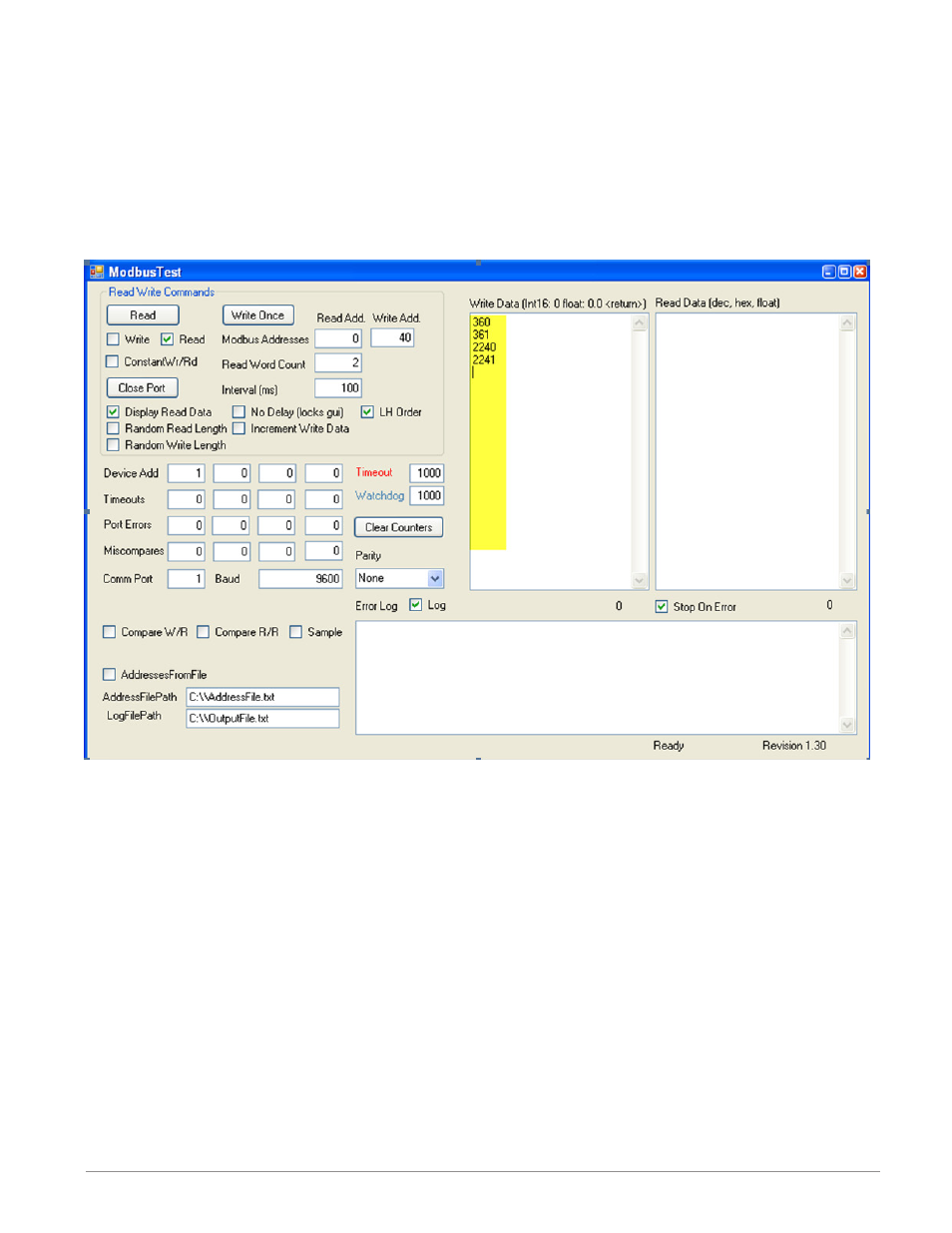Click Error Log scrollbar down arrow

point(847,725)
